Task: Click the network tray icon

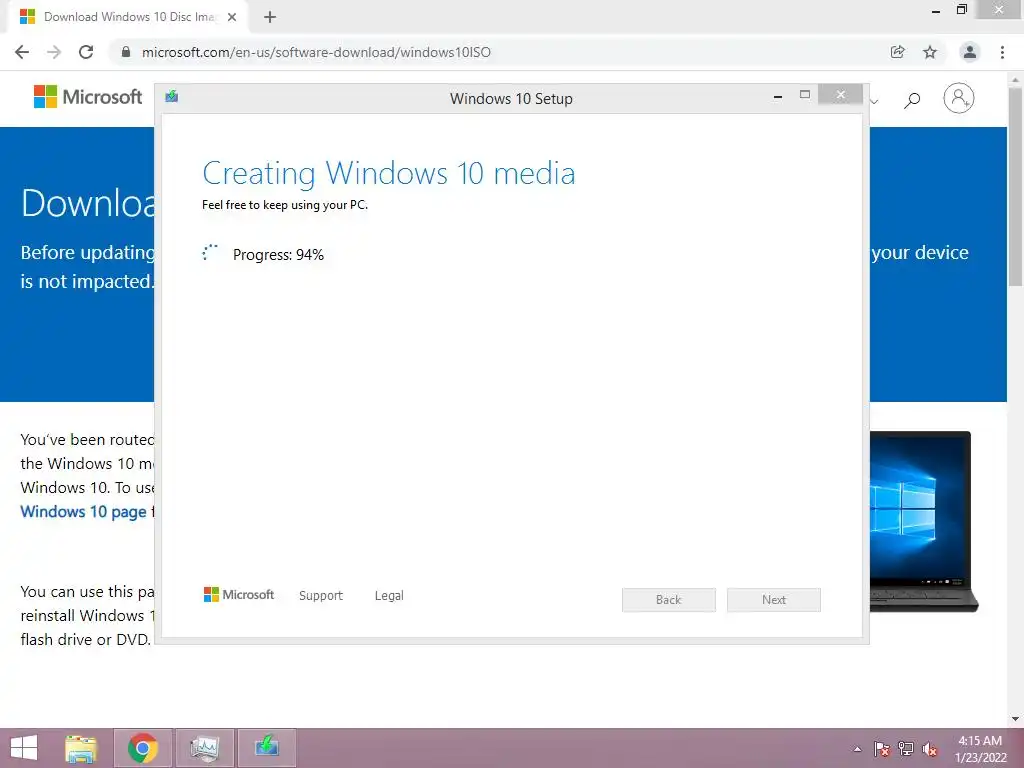Action: (x=906, y=749)
